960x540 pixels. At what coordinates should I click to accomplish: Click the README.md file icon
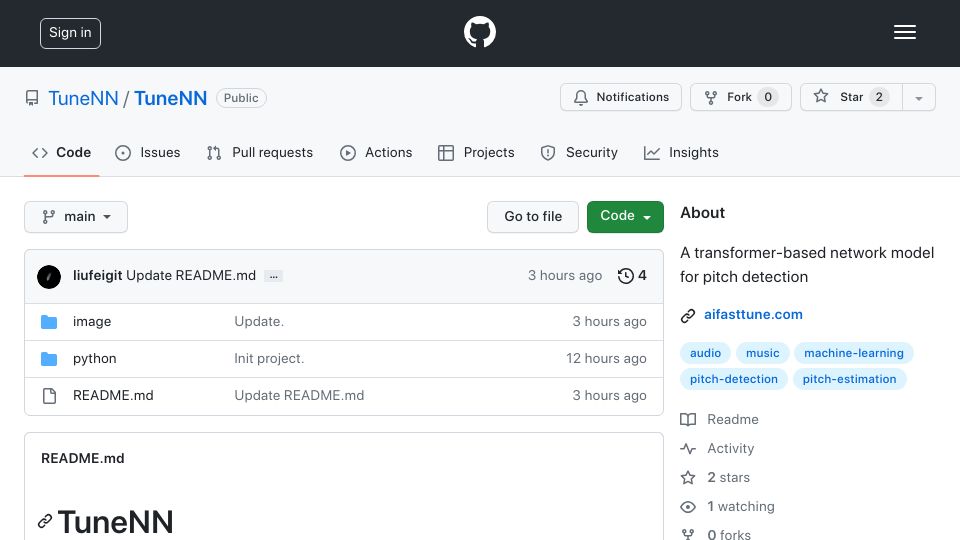click(x=49, y=396)
